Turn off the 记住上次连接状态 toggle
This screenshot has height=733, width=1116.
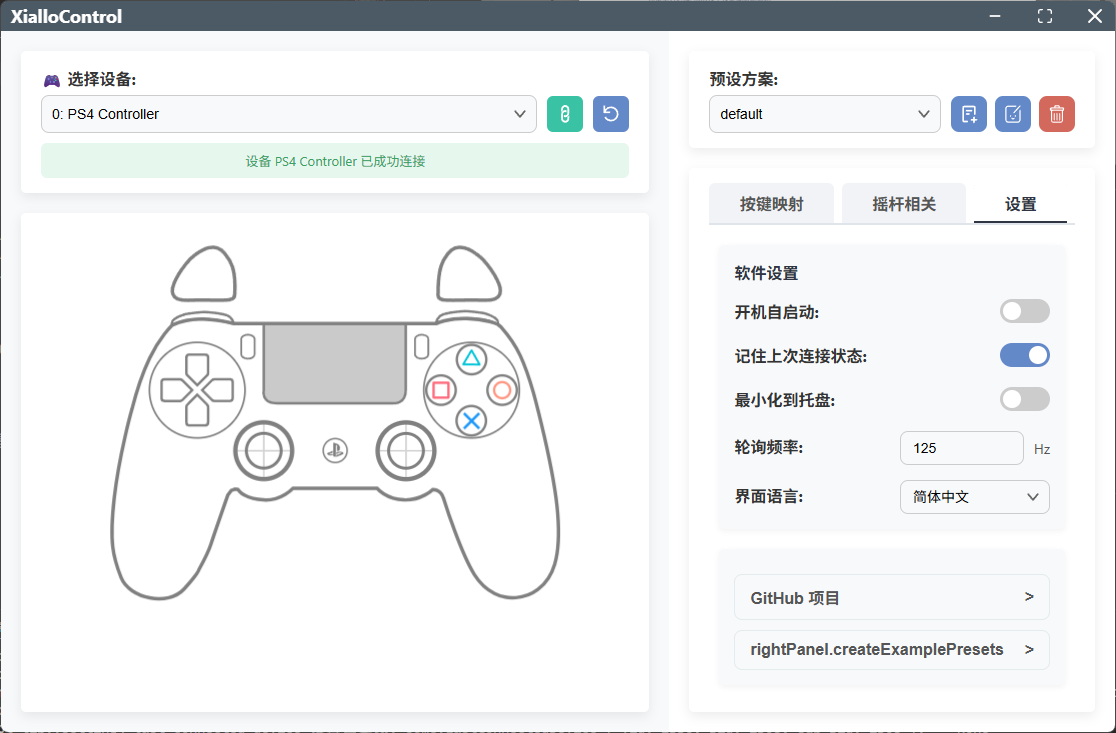1025,355
